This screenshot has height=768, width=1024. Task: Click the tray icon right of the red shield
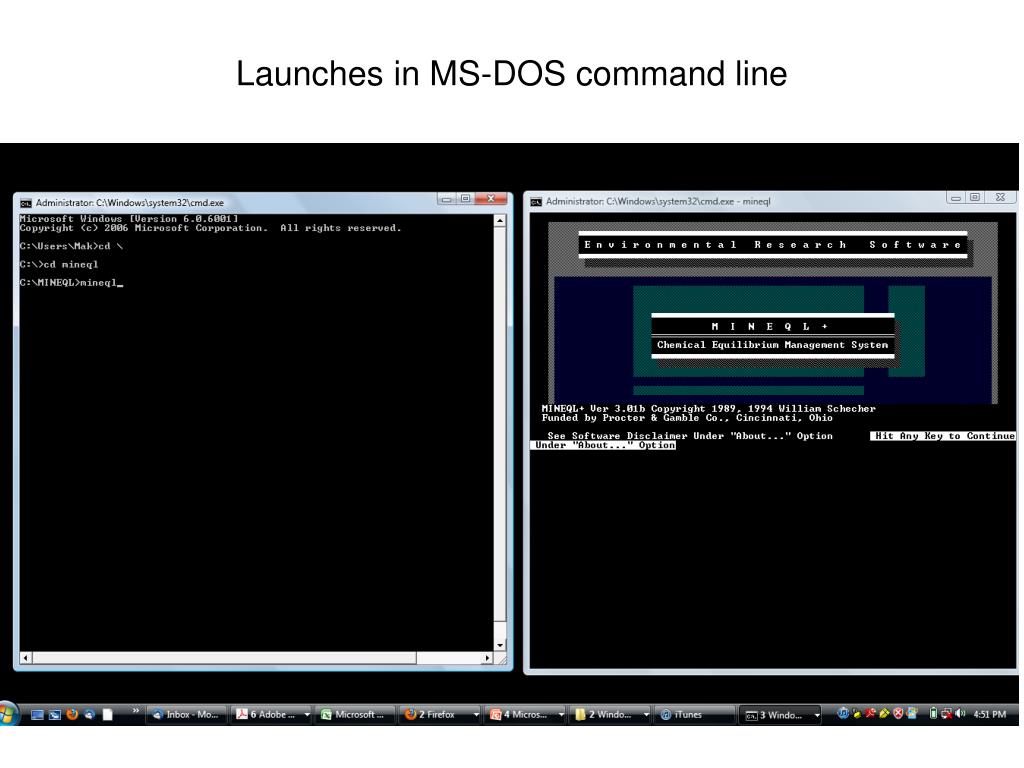pos(912,713)
